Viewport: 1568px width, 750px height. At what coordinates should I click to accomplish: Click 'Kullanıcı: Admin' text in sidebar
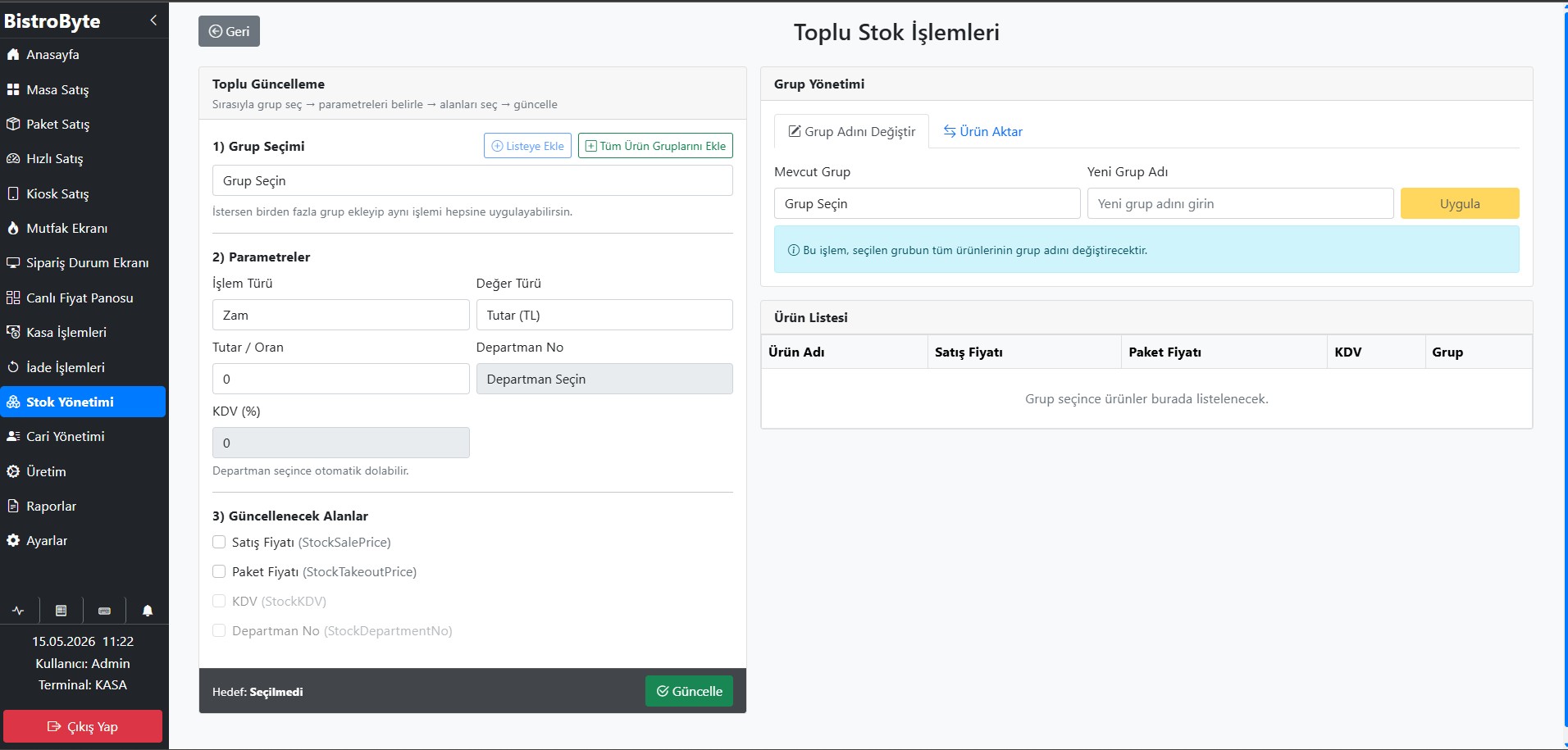(83, 663)
